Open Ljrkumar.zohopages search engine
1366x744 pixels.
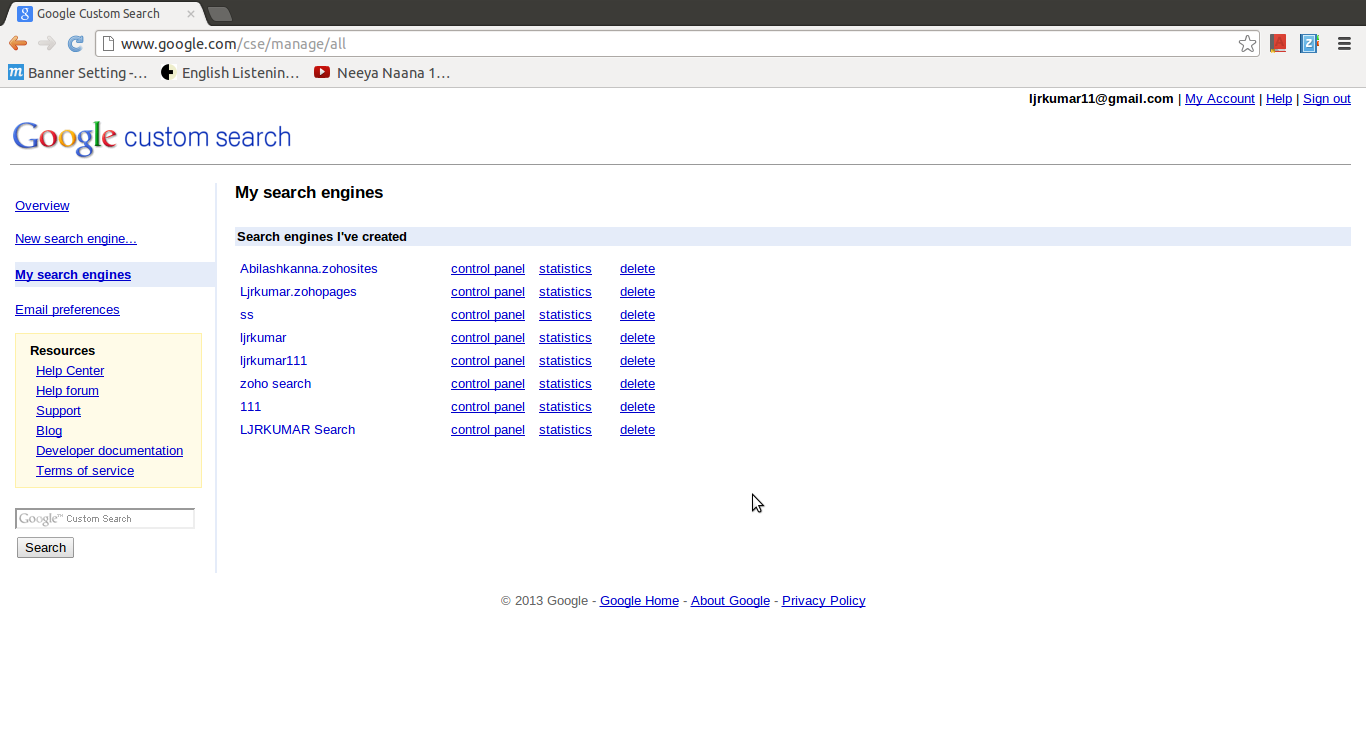coord(298,292)
